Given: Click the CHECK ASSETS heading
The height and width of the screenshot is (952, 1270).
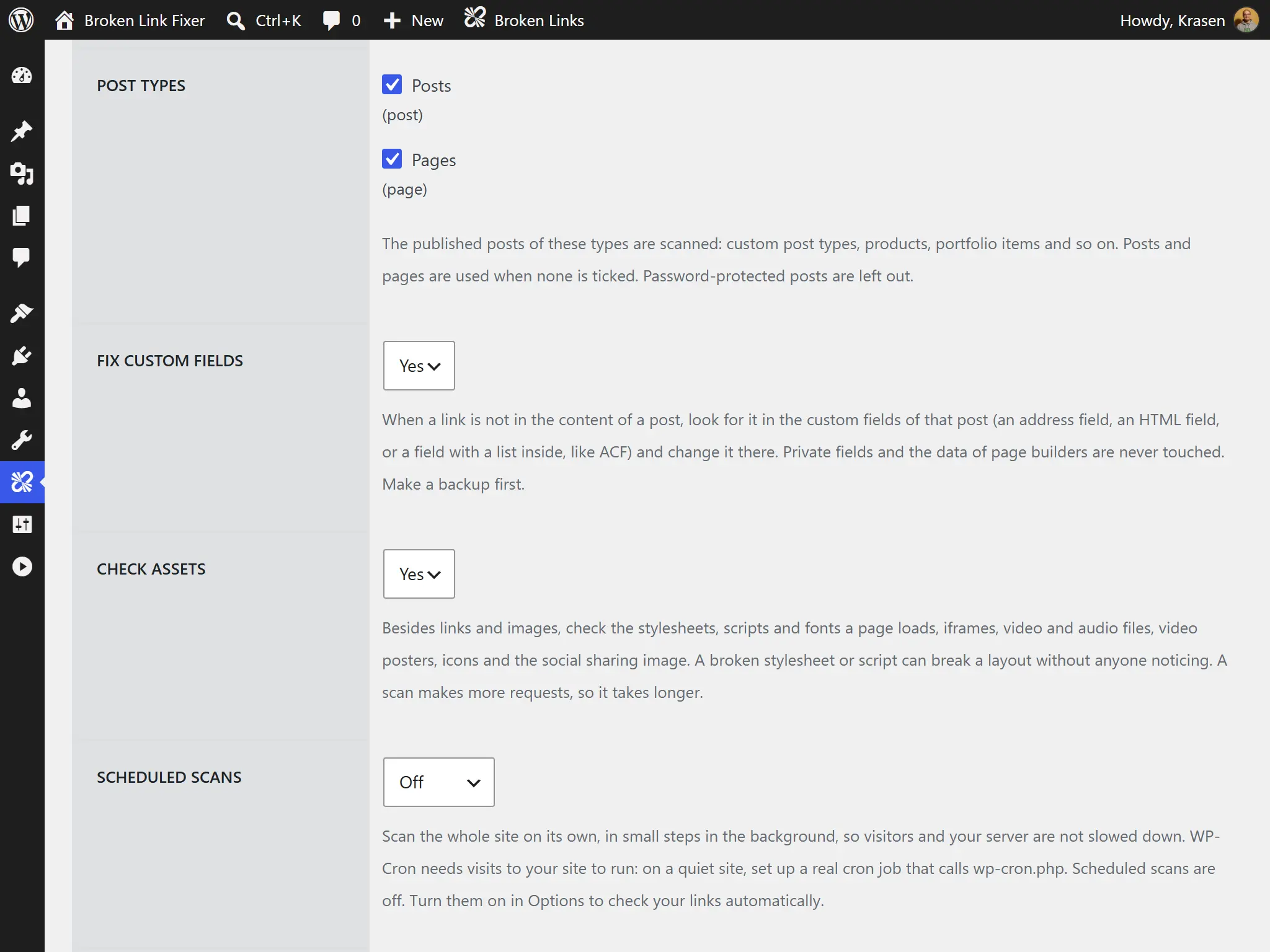Looking at the screenshot, I should coord(151,569).
